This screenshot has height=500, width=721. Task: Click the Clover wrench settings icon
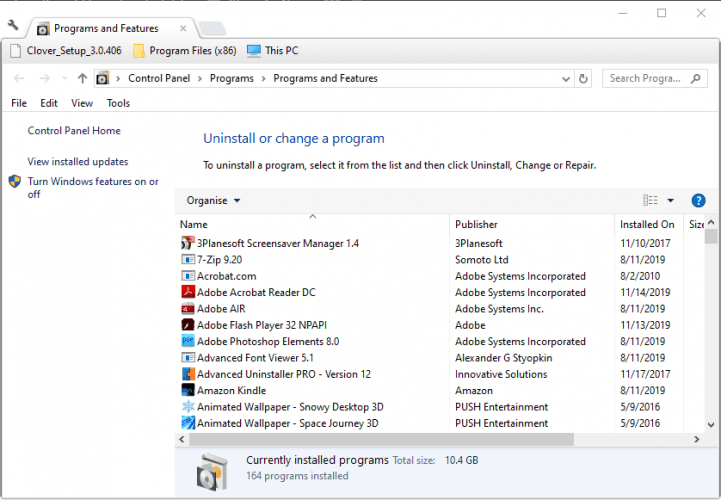[13, 24]
